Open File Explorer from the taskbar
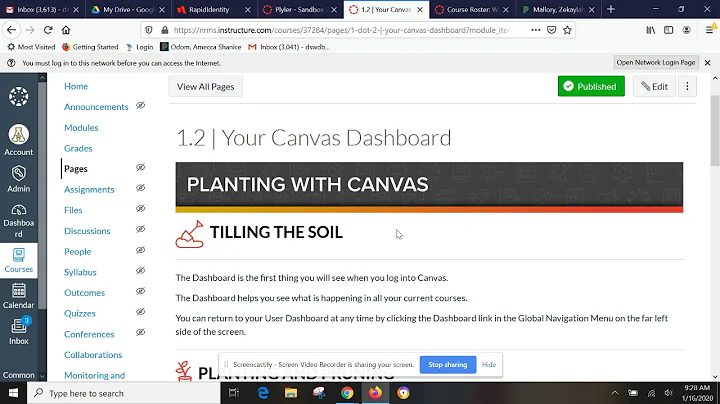Viewport: 720px width, 404px height. (291, 393)
